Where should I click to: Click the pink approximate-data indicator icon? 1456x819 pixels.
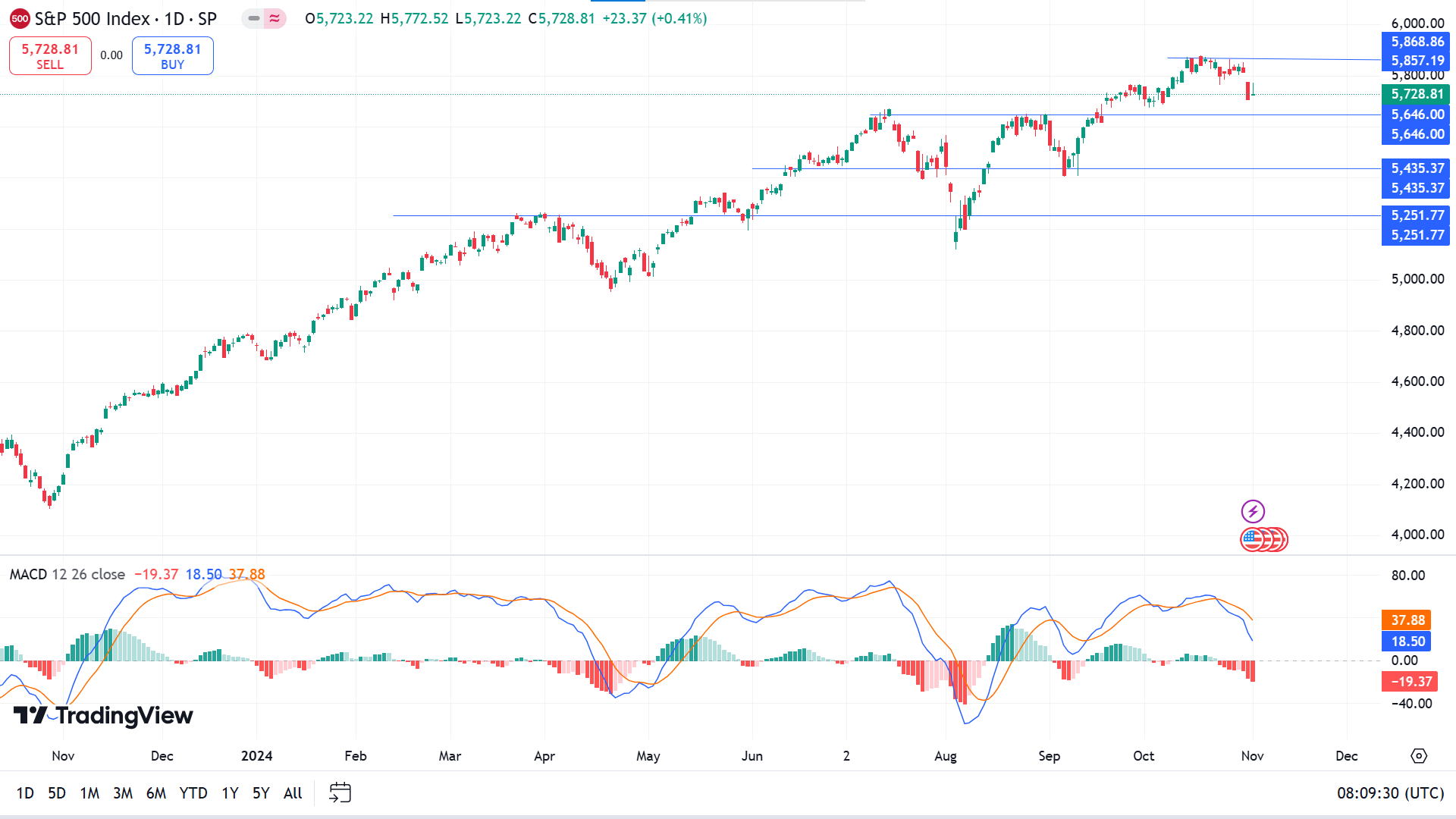click(275, 19)
